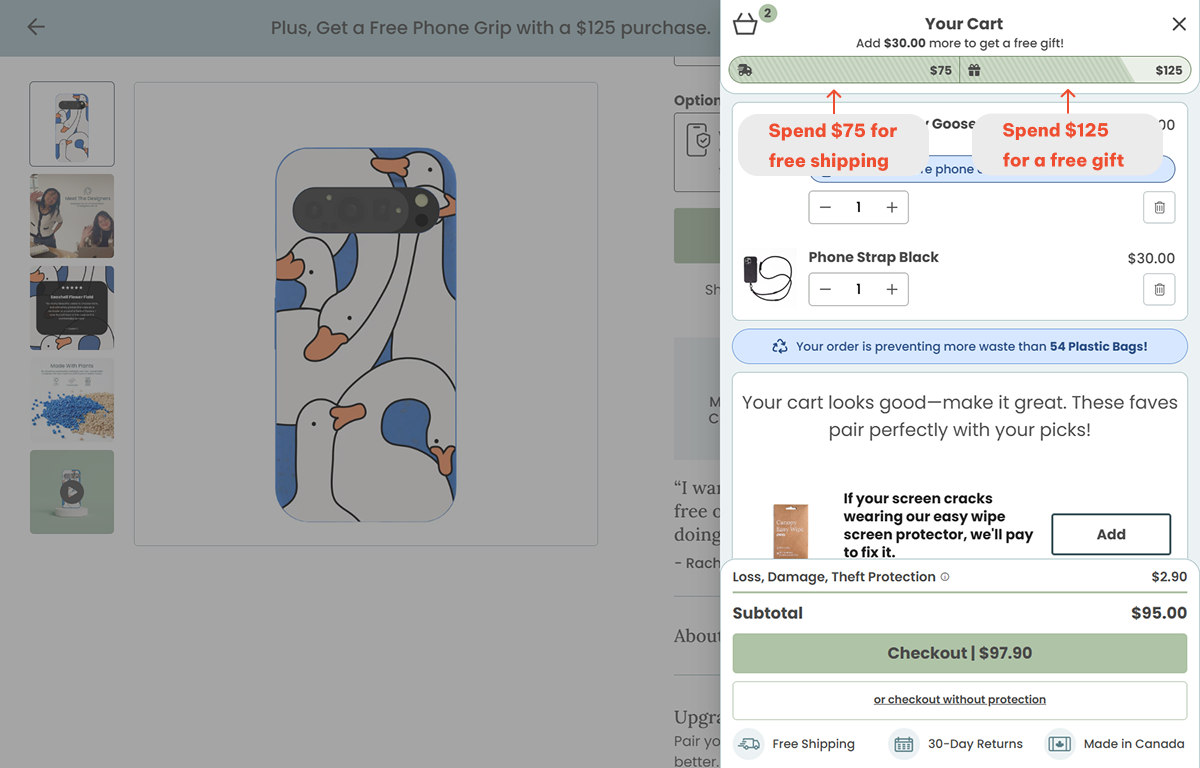1200x768 pixels.
Task: Decrease the goose case quantity
Action: (825, 208)
